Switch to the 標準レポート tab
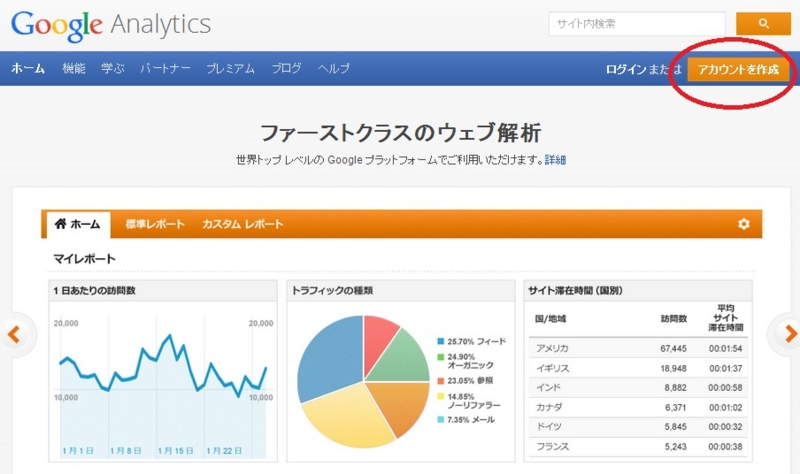The image size is (800, 474). pyautogui.click(x=155, y=224)
